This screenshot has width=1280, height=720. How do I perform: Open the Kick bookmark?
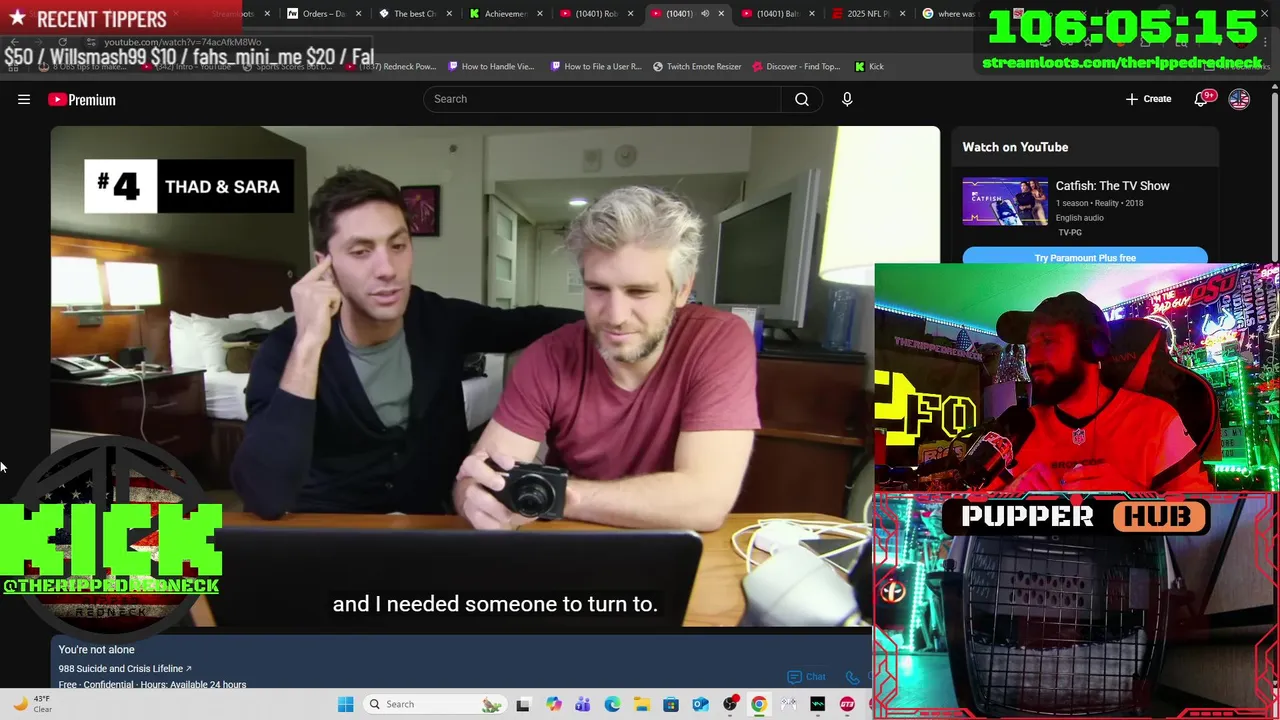[869, 66]
